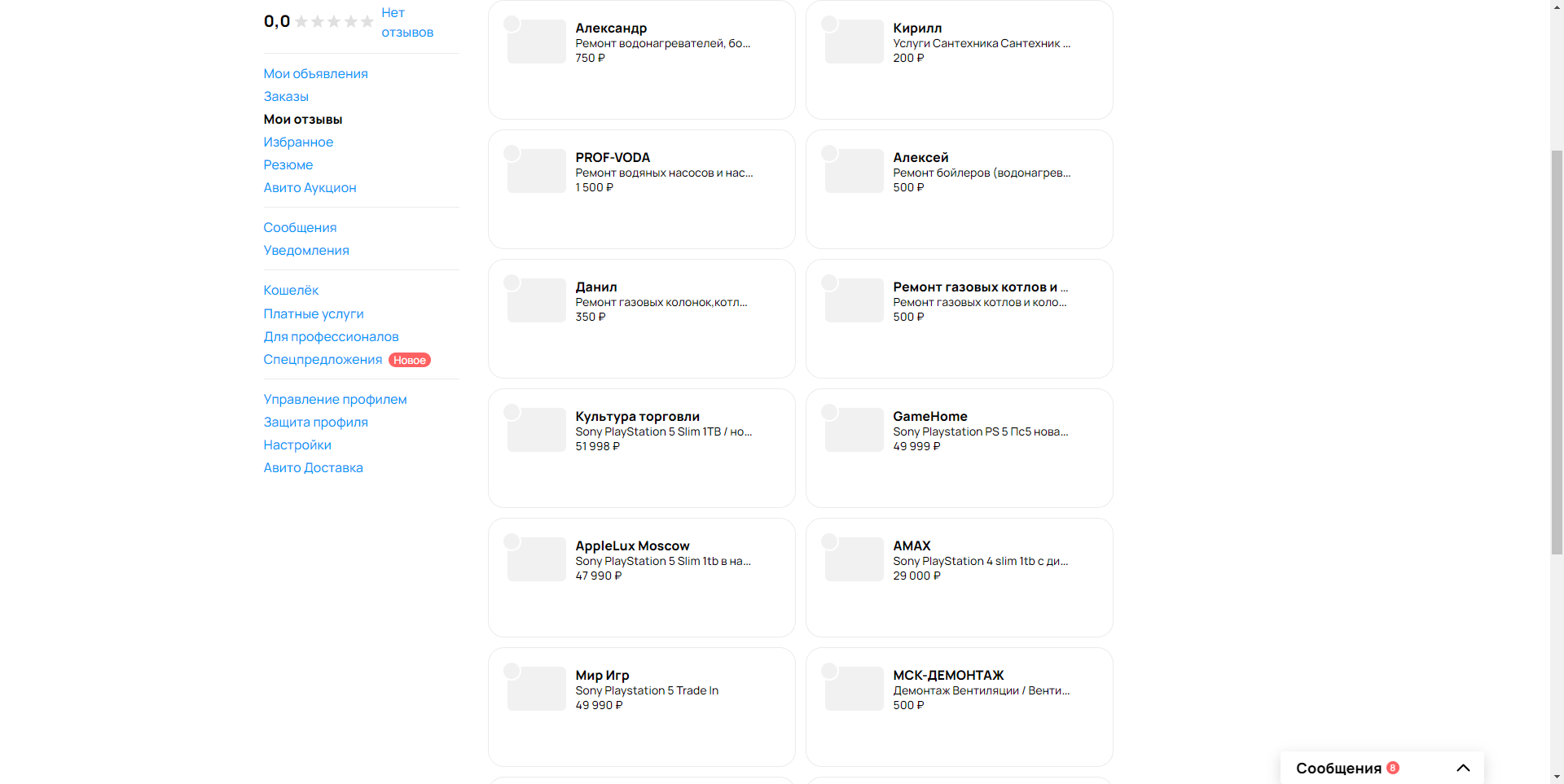Viewport: 1564px width, 784px height.
Task: Click seller name Александр
Action: [611, 28]
